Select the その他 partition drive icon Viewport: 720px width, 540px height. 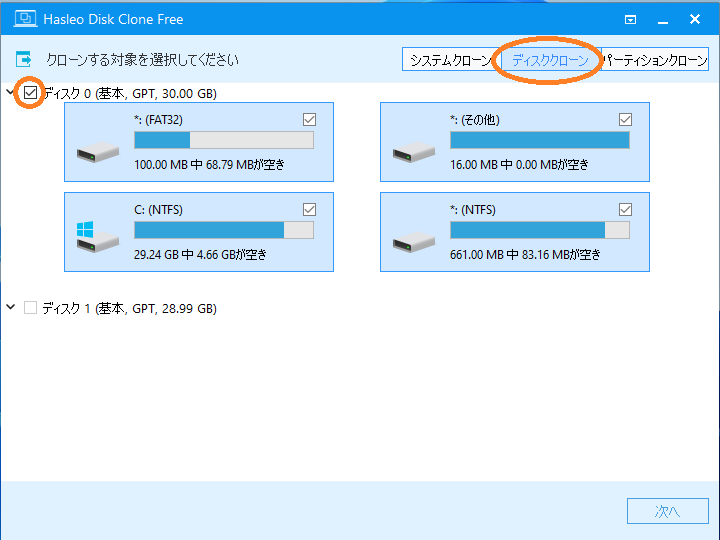[414, 152]
